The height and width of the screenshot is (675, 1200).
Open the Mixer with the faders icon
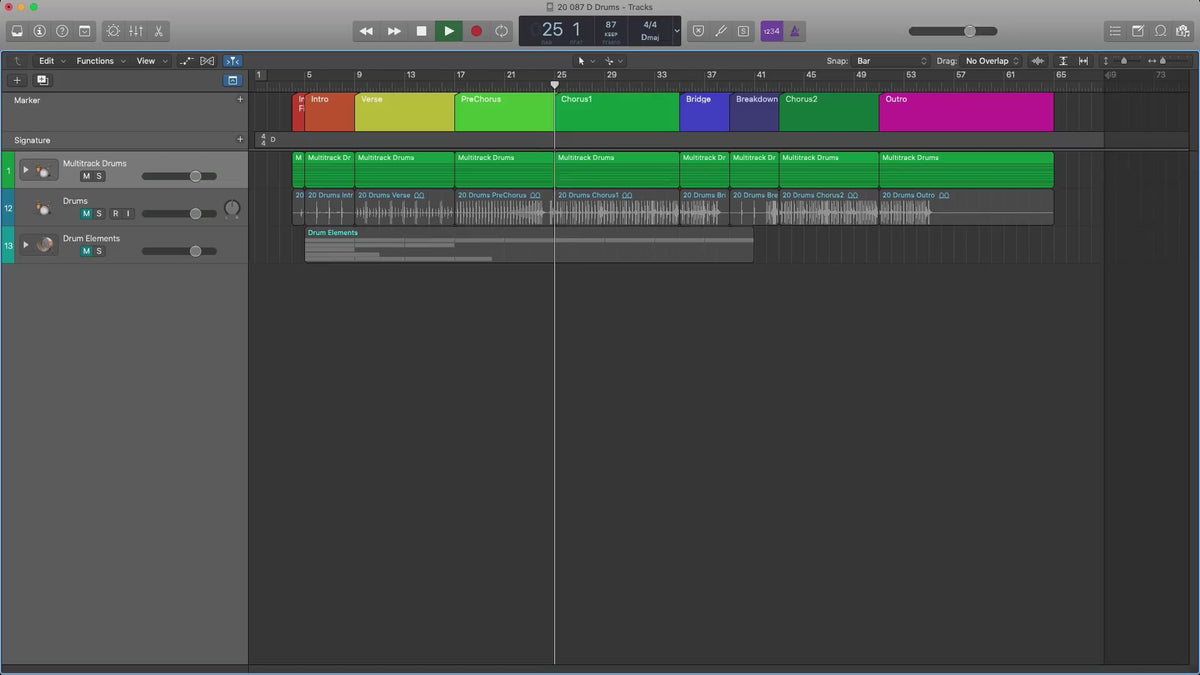click(x=136, y=31)
